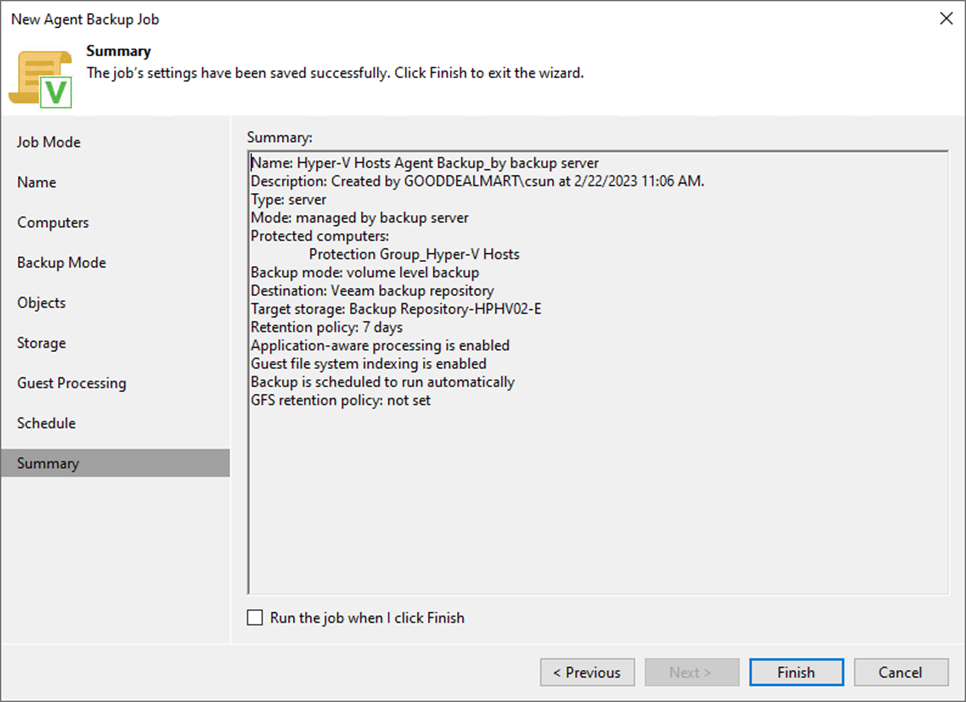Click the Description line with GOODDEALMART
The width and height of the screenshot is (966, 702).
point(477,181)
